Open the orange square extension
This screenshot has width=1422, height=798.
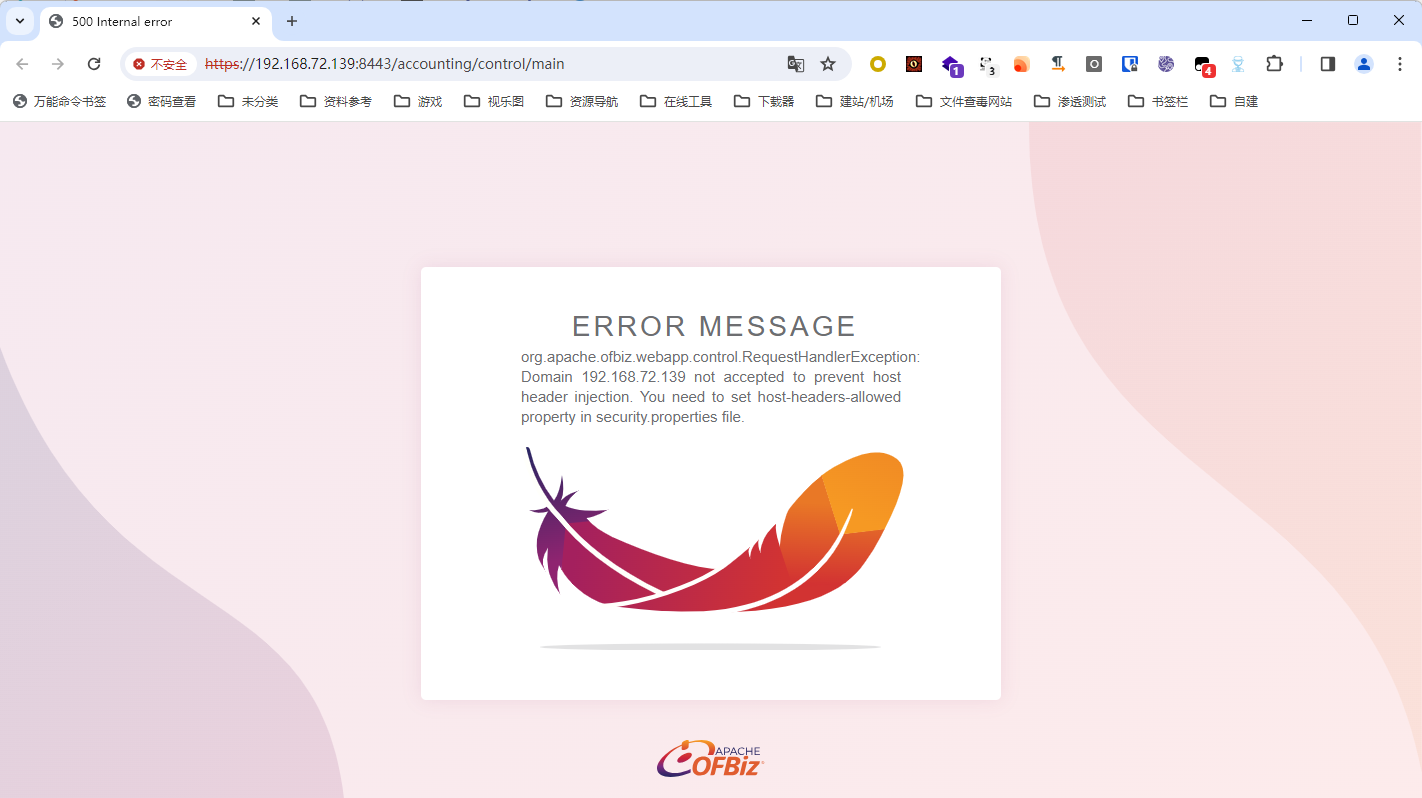pyautogui.click(x=1021, y=64)
